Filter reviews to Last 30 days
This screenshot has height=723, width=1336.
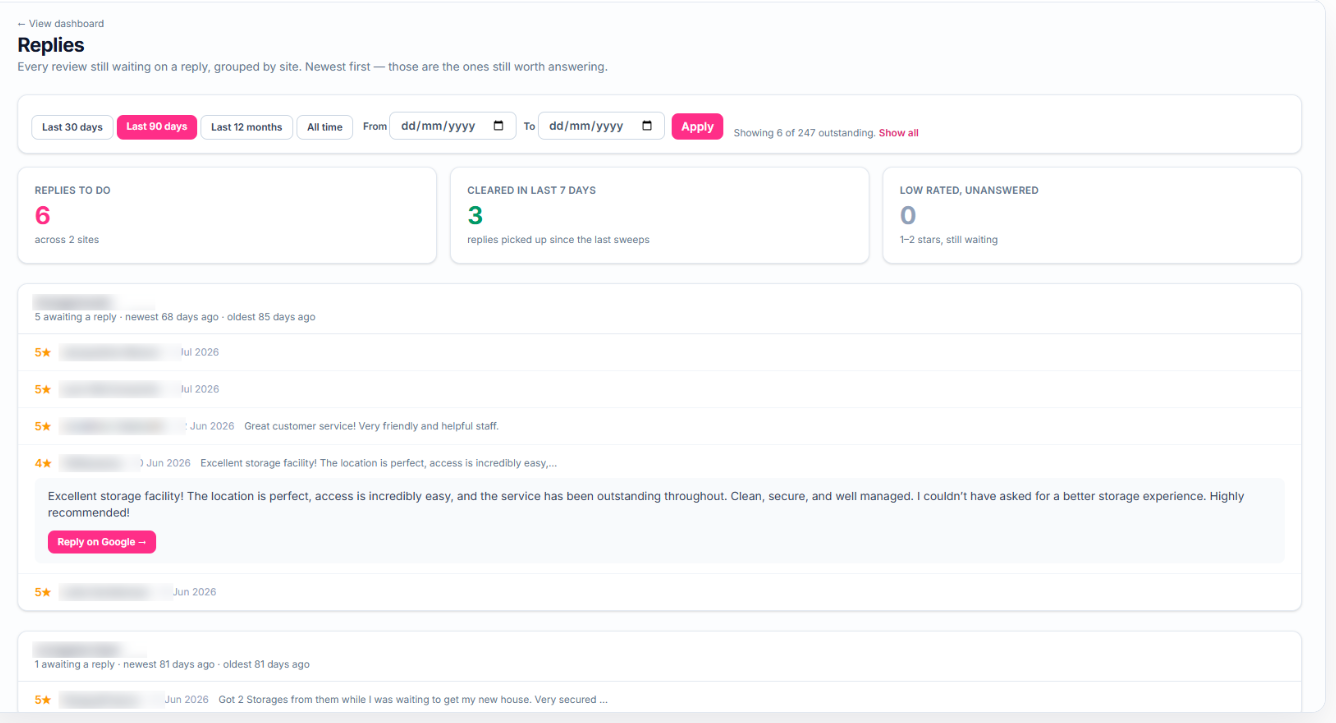pos(72,127)
